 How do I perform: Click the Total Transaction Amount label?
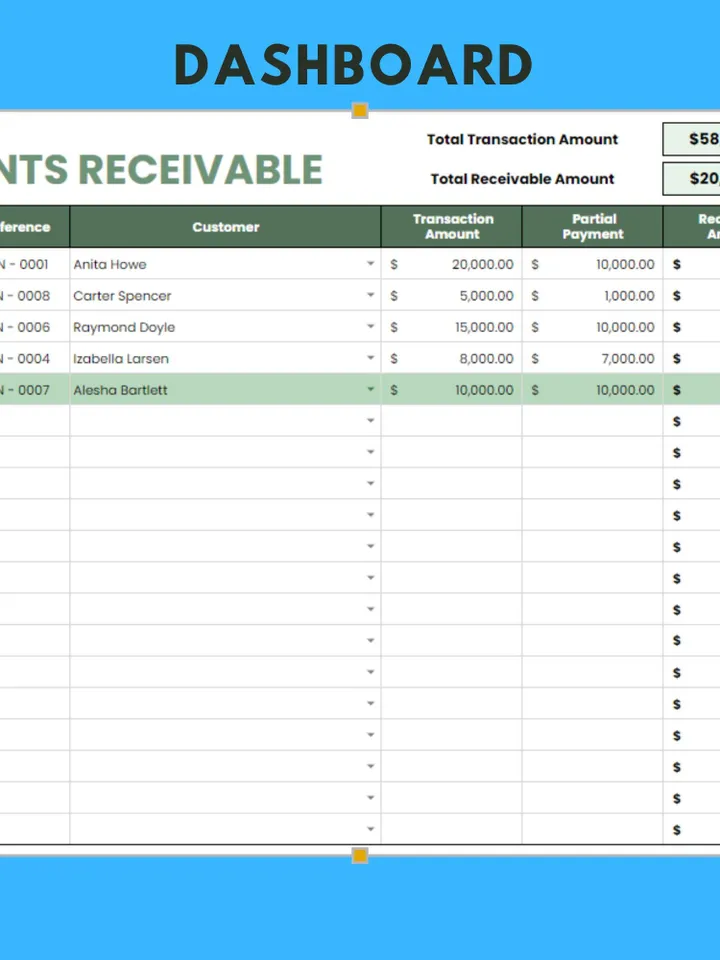[522, 139]
